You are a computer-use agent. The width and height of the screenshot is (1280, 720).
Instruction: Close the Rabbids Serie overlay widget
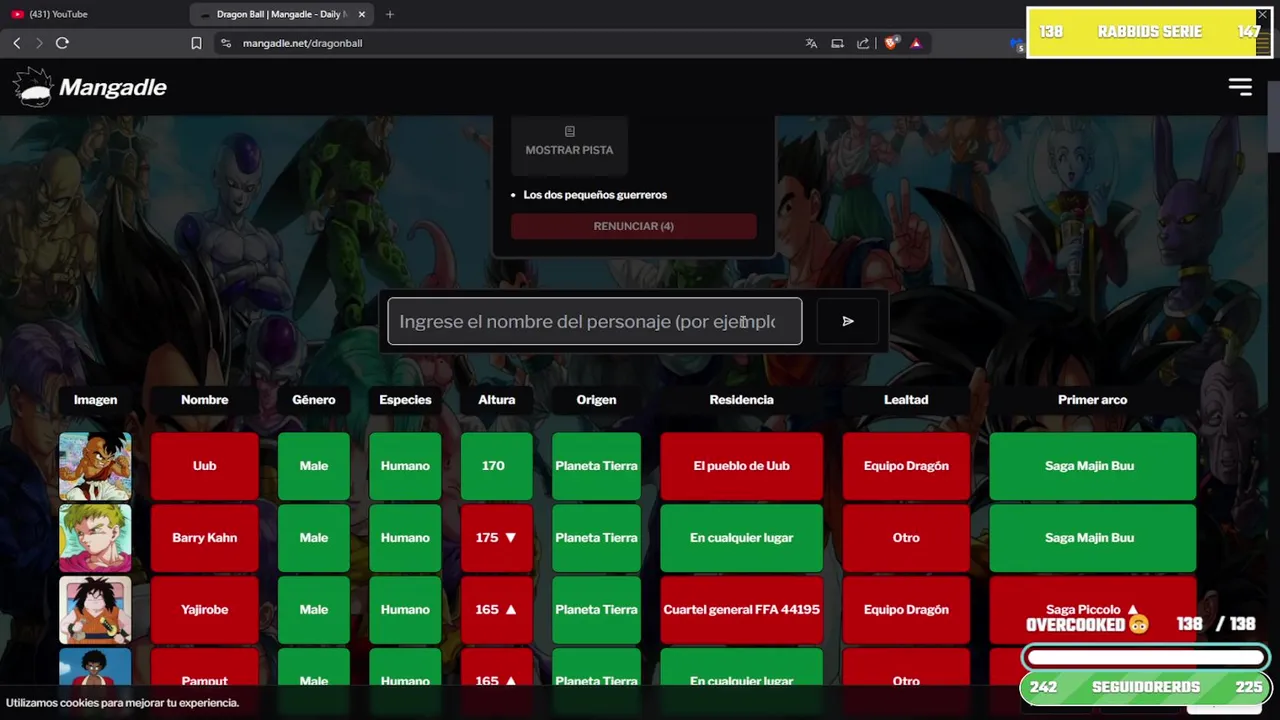point(1262,15)
